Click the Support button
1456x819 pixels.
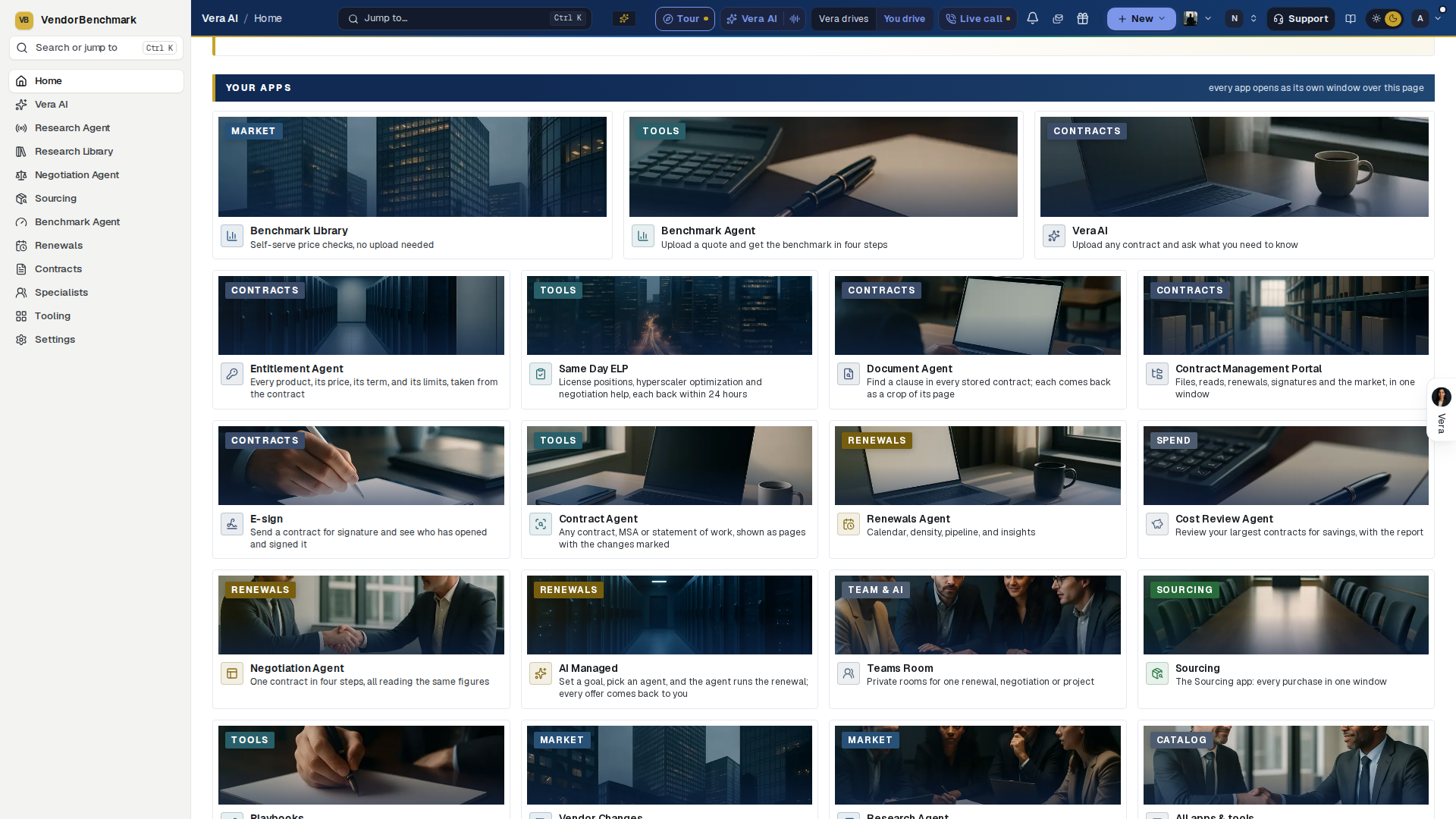pos(1301,18)
